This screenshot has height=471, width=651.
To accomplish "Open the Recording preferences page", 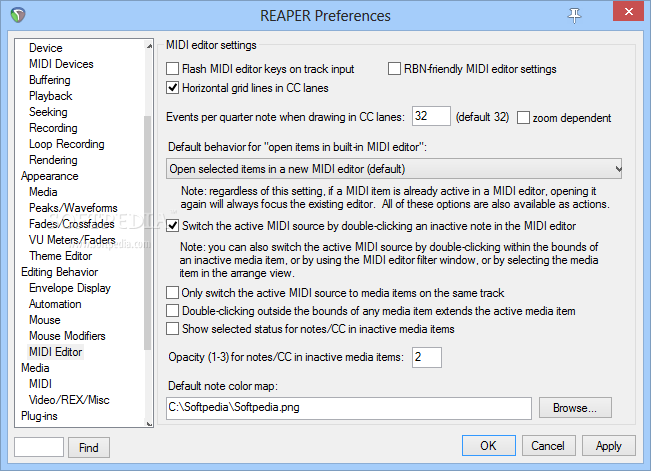I will coord(53,128).
